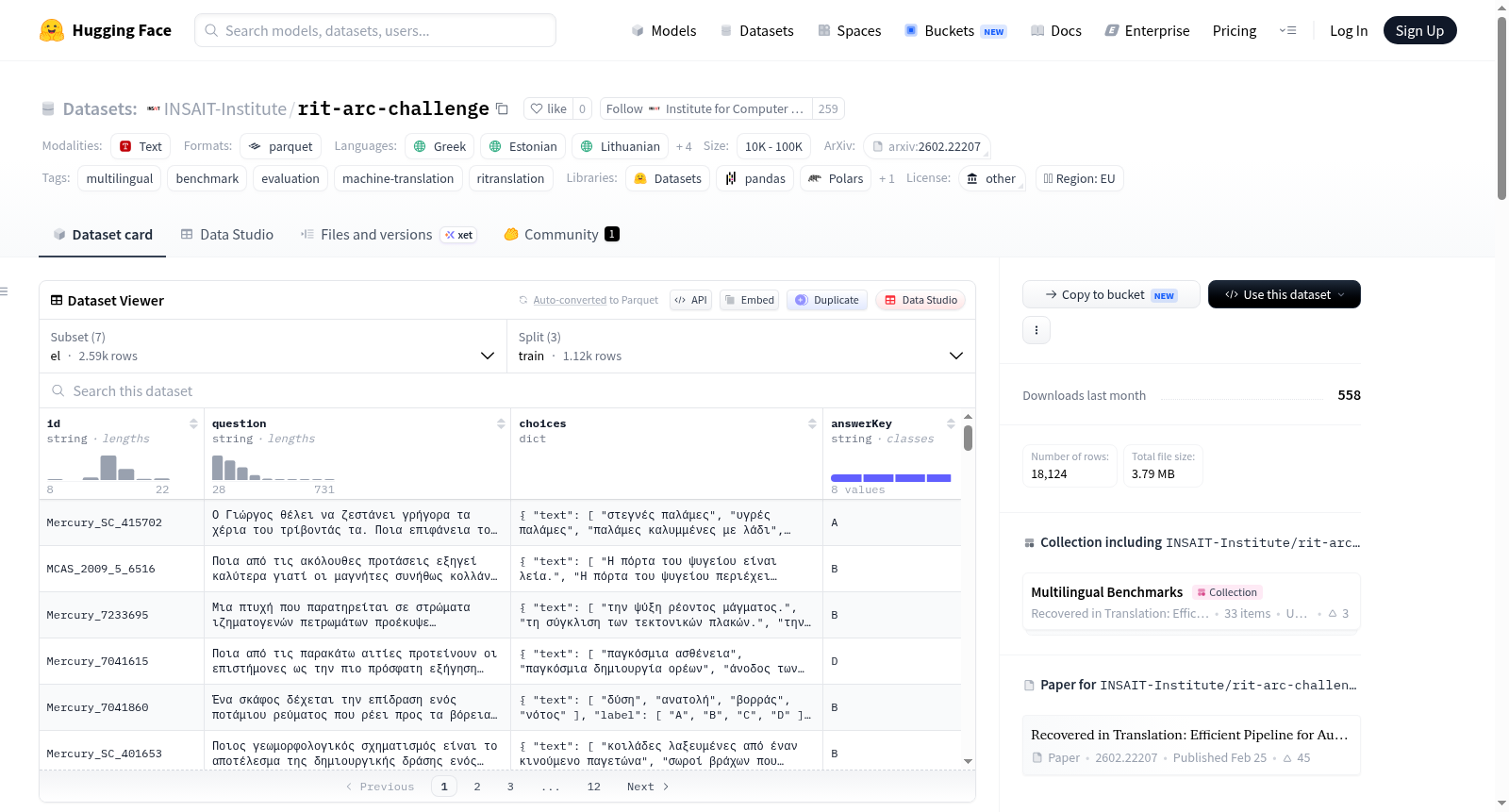The height and width of the screenshot is (812, 1509).
Task: Click the Log In link
Action: [1349, 31]
